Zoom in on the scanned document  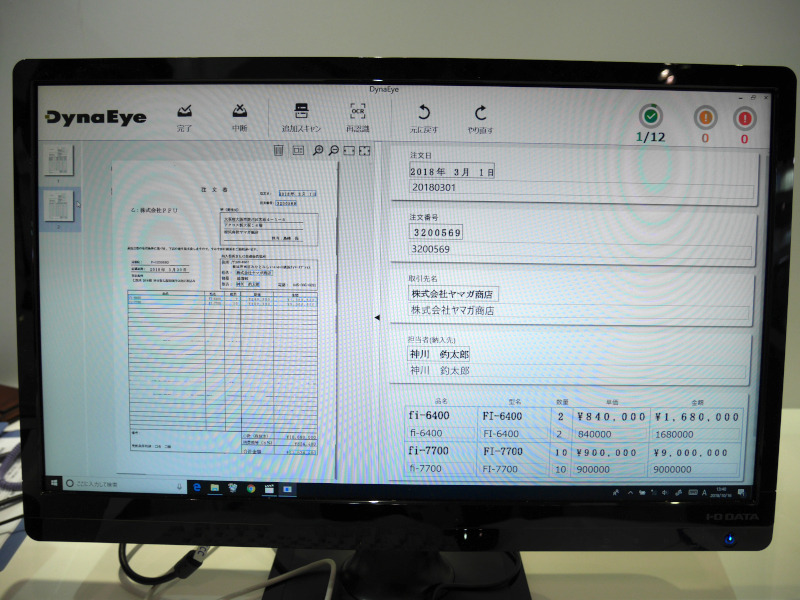click(x=318, y=150)
